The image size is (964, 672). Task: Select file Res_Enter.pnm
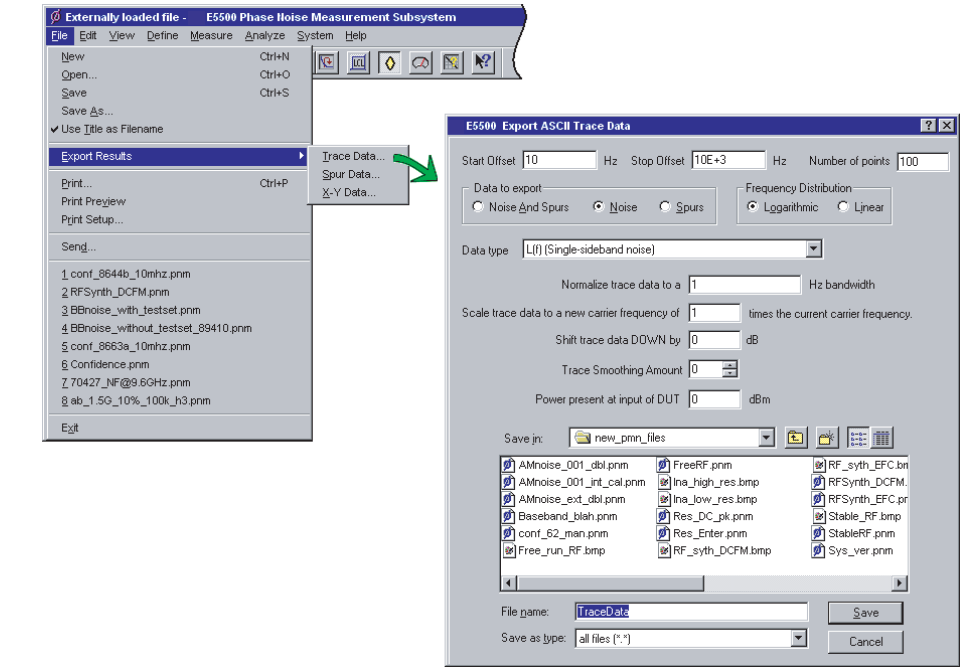point(703,534)
